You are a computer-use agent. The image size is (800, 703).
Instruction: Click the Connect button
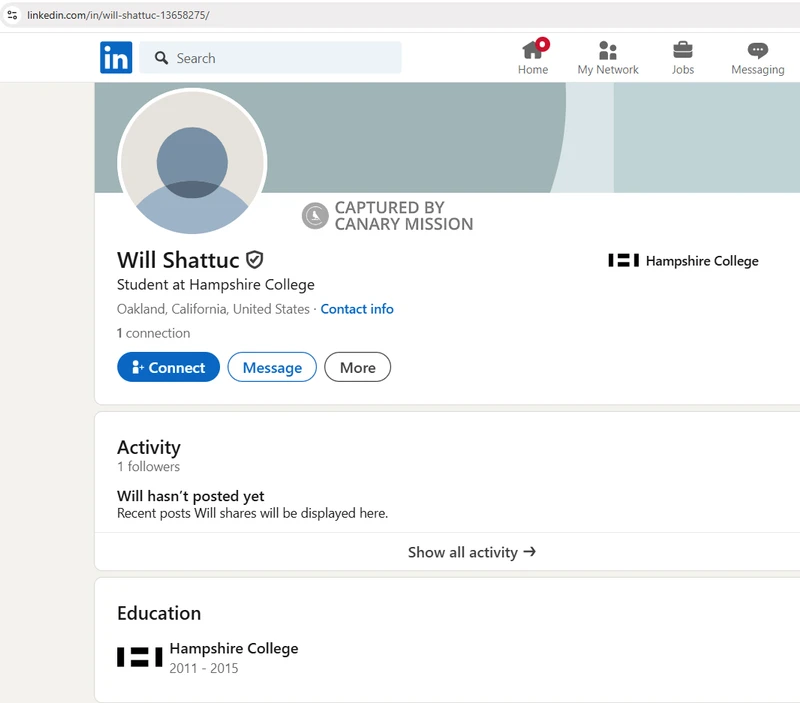pos(168,367)
